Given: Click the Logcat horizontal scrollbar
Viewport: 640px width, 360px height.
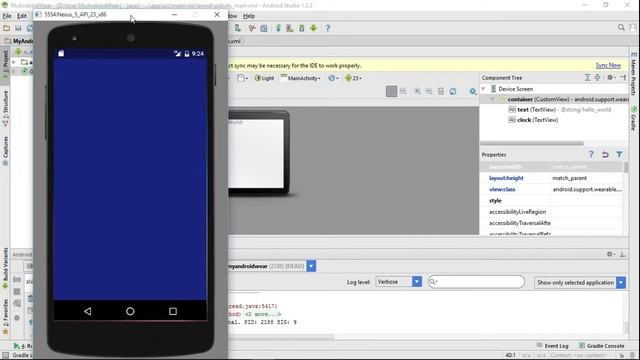Looking at the screenshot, I should (x=281, y=338).
